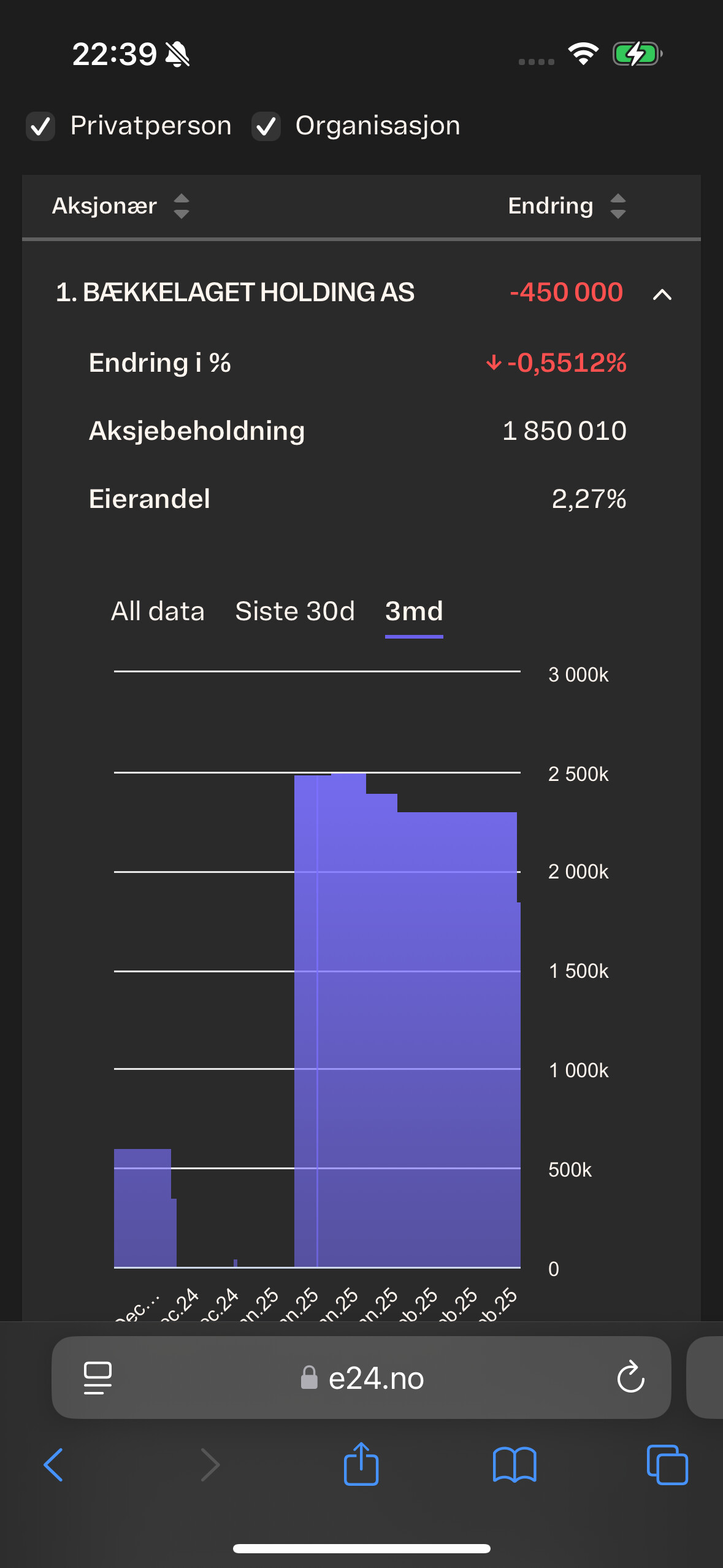
Task: Show all open Safari tabs
Action: coord(667,1464)
